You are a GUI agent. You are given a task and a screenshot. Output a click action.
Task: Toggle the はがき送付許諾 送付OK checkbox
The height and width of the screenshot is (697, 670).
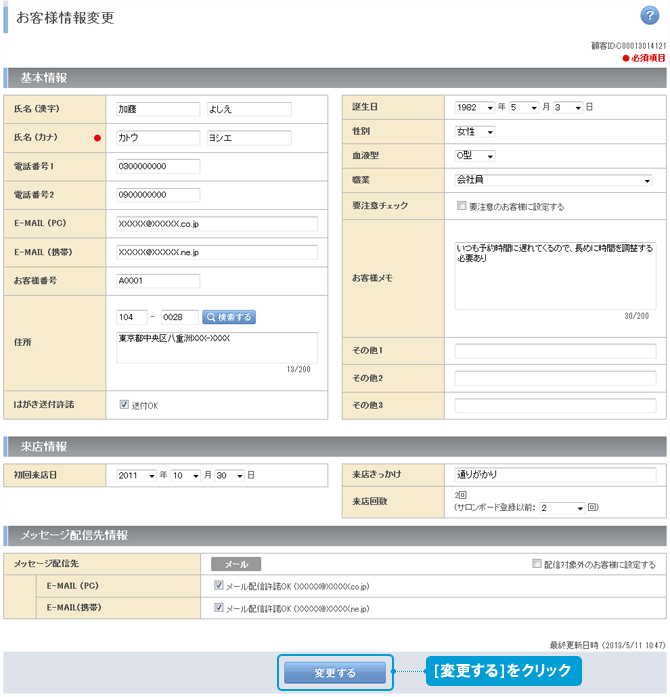pyautogui.click(x=124, y=405)
